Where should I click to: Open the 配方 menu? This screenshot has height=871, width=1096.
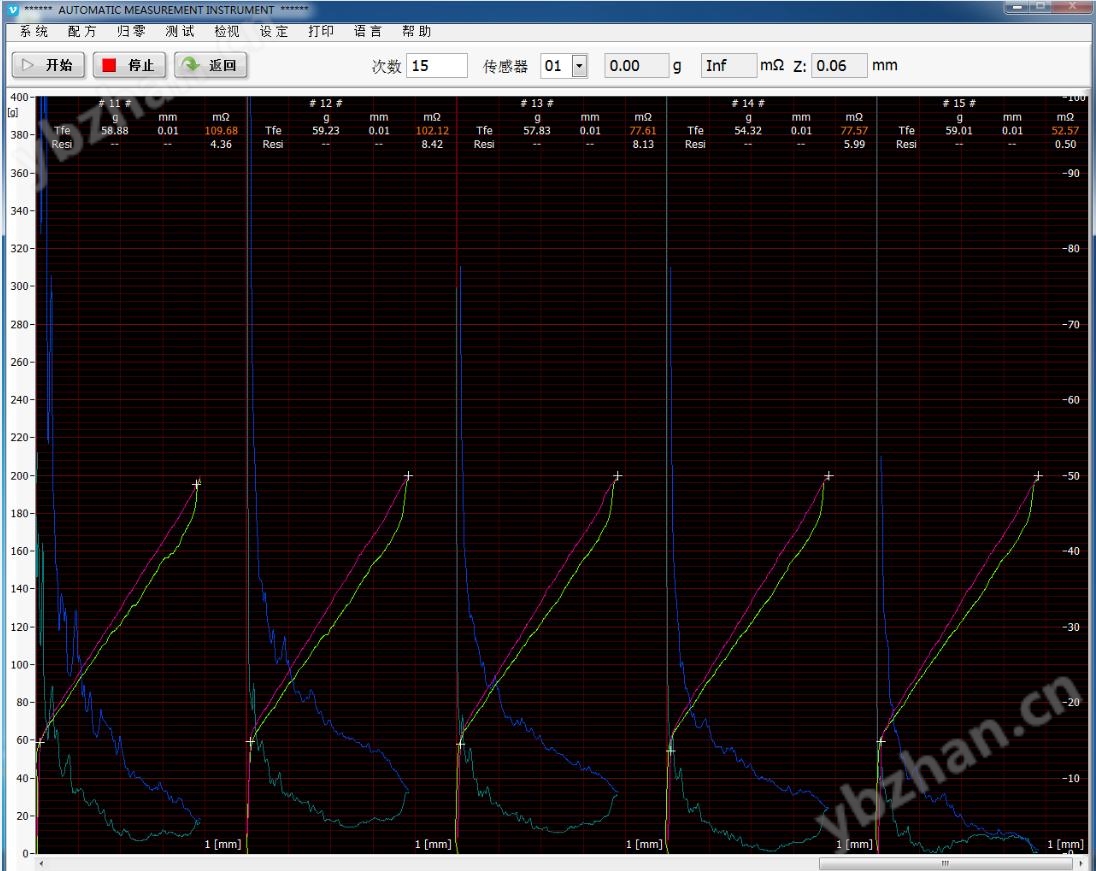(x=82, y=31)
